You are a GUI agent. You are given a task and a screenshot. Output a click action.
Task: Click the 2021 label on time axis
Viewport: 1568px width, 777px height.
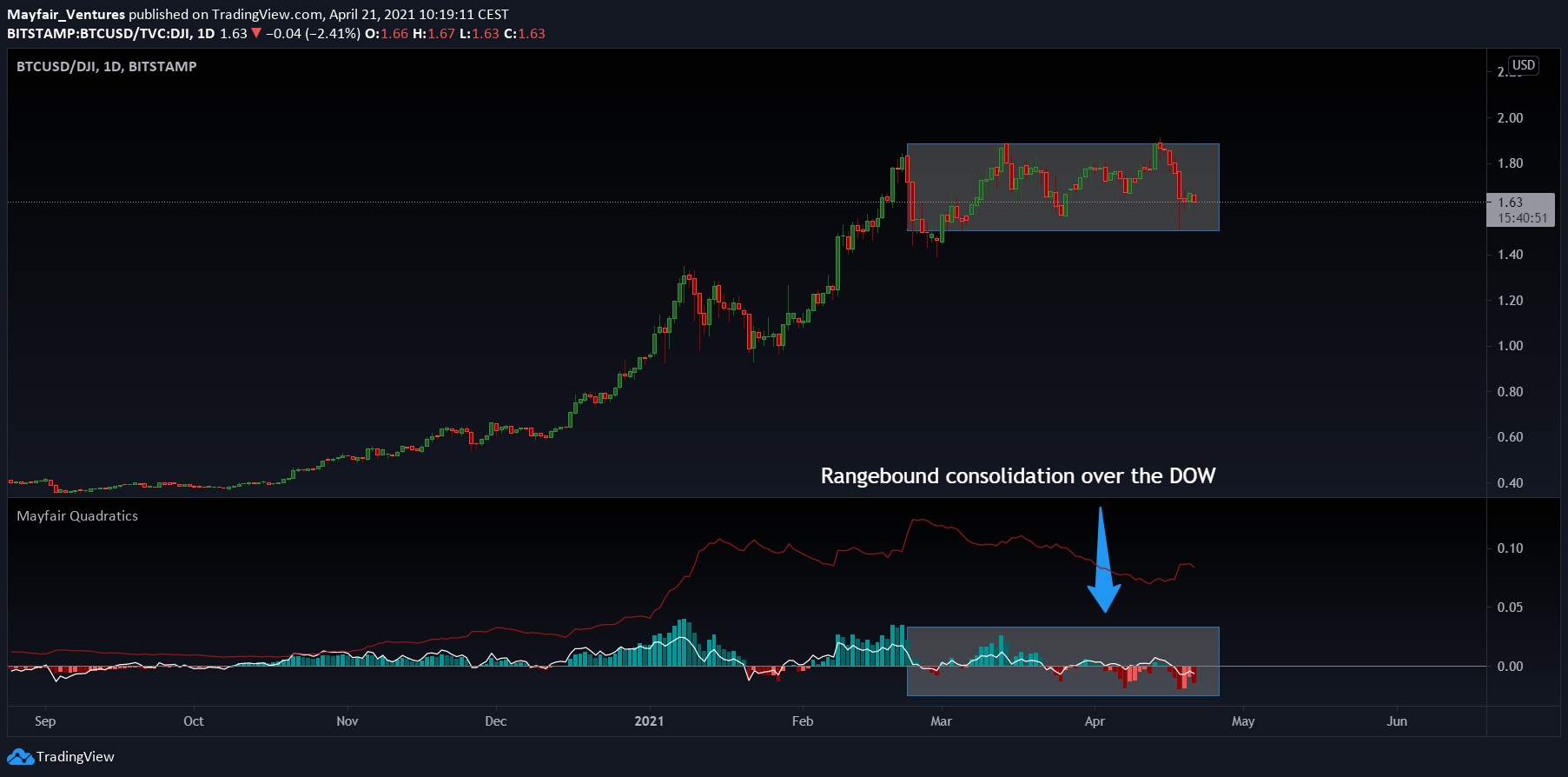click(x=649, y=721)
